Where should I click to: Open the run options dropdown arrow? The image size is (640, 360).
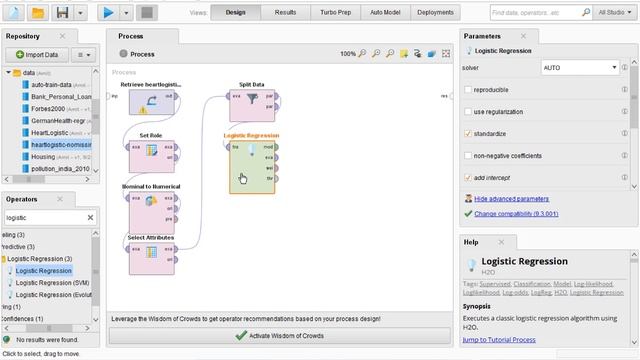pyautogui.click(x=126, y=13)
